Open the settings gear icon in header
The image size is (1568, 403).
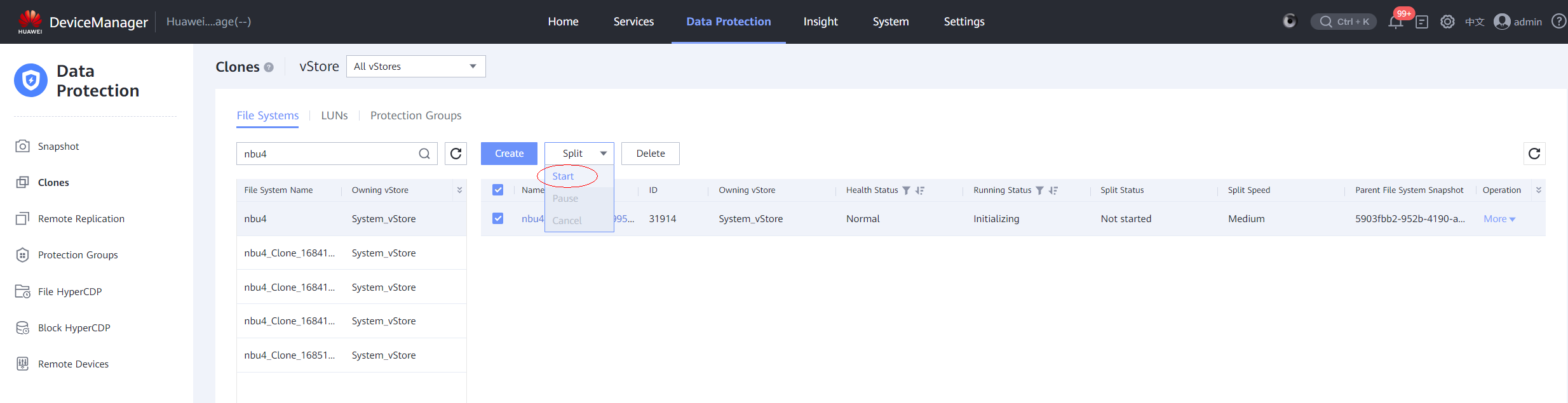click(x=1447, y=22)
